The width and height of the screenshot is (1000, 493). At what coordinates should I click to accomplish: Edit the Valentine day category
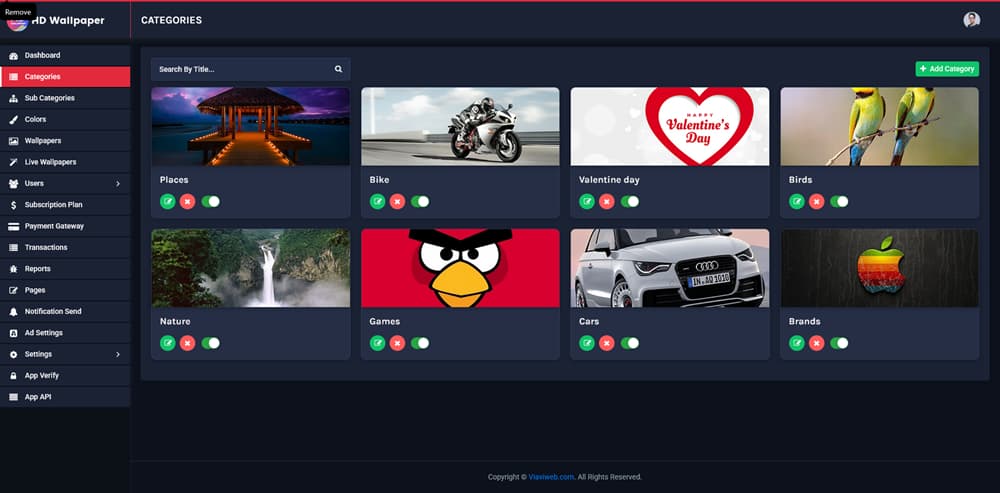587,202
